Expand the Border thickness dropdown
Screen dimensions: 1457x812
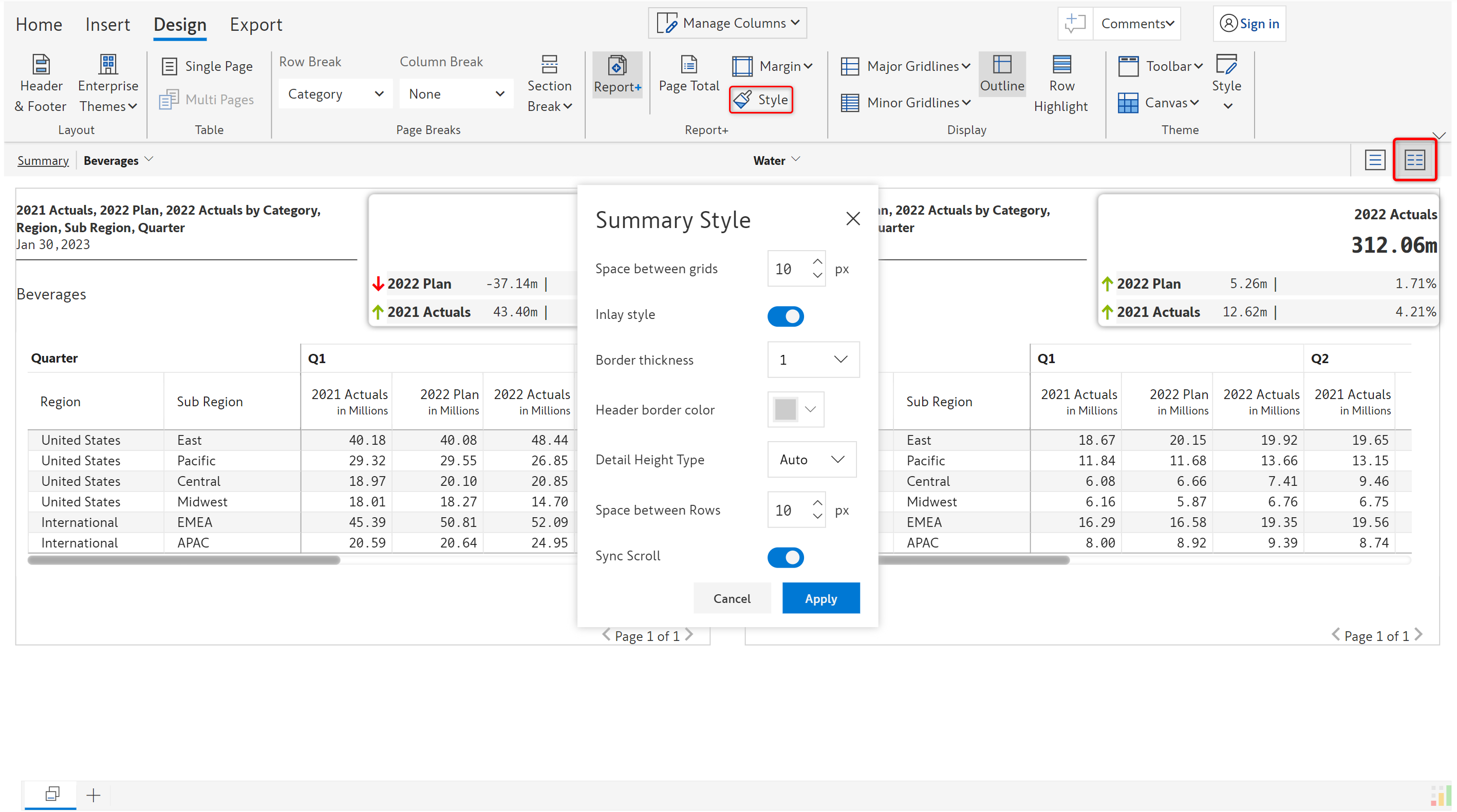click(813, 360)
